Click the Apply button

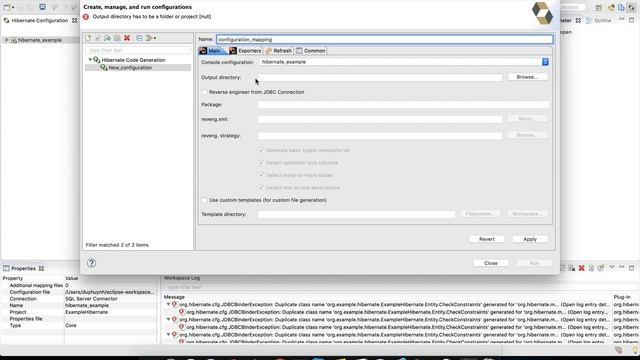pos(530,239)
